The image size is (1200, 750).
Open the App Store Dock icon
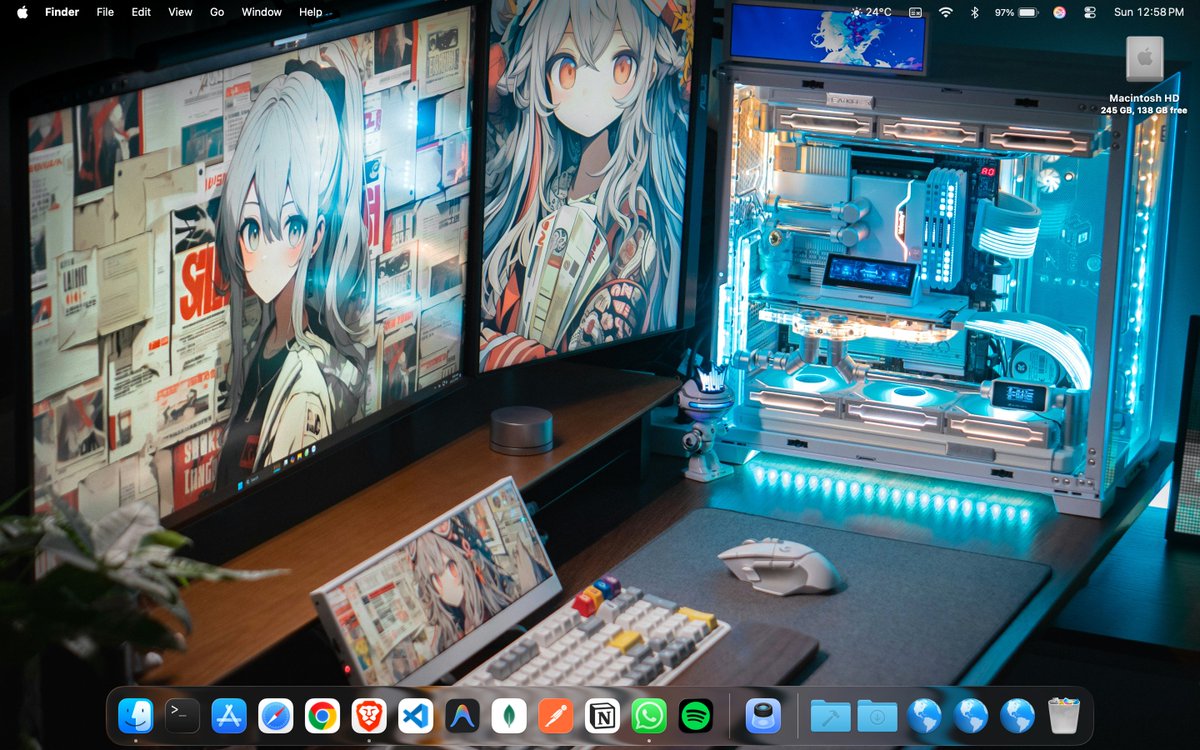pos(229,715)
